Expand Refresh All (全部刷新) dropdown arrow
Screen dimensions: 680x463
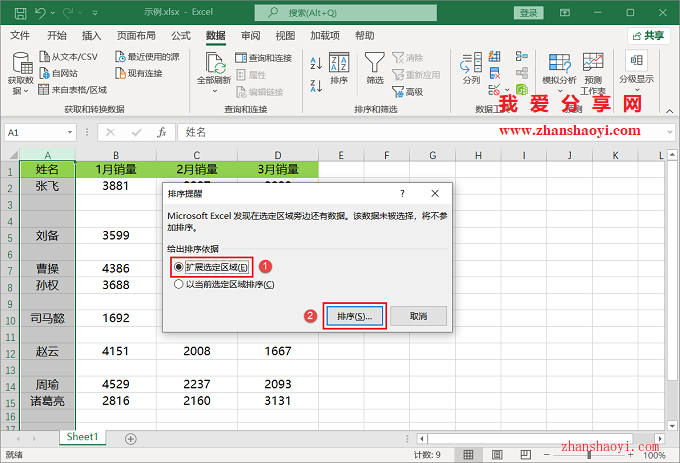point(215,91)
